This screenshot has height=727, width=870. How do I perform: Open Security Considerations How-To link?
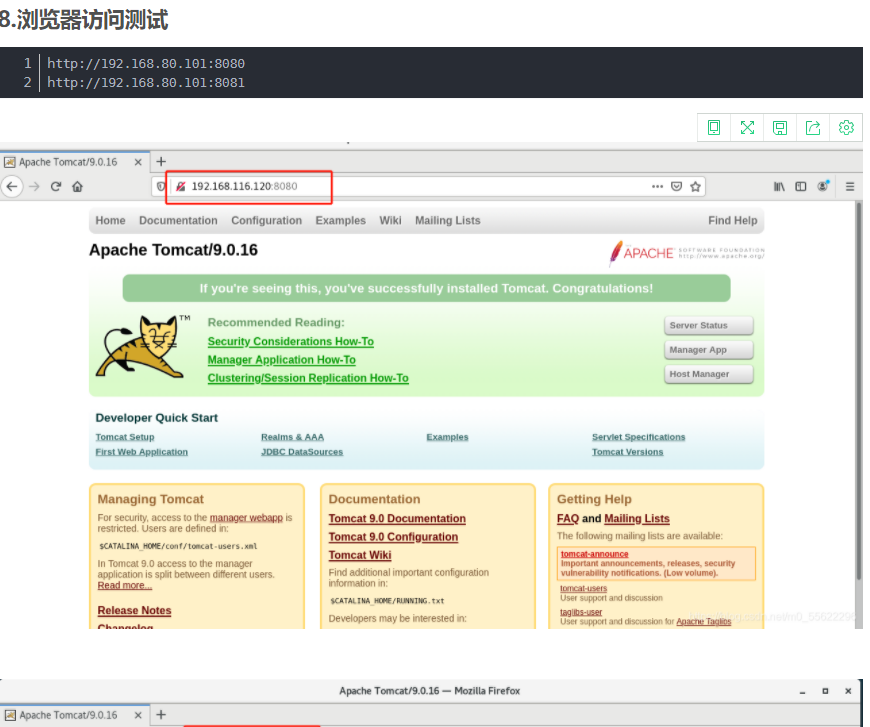pyautogui.click(x=291, y=341)
